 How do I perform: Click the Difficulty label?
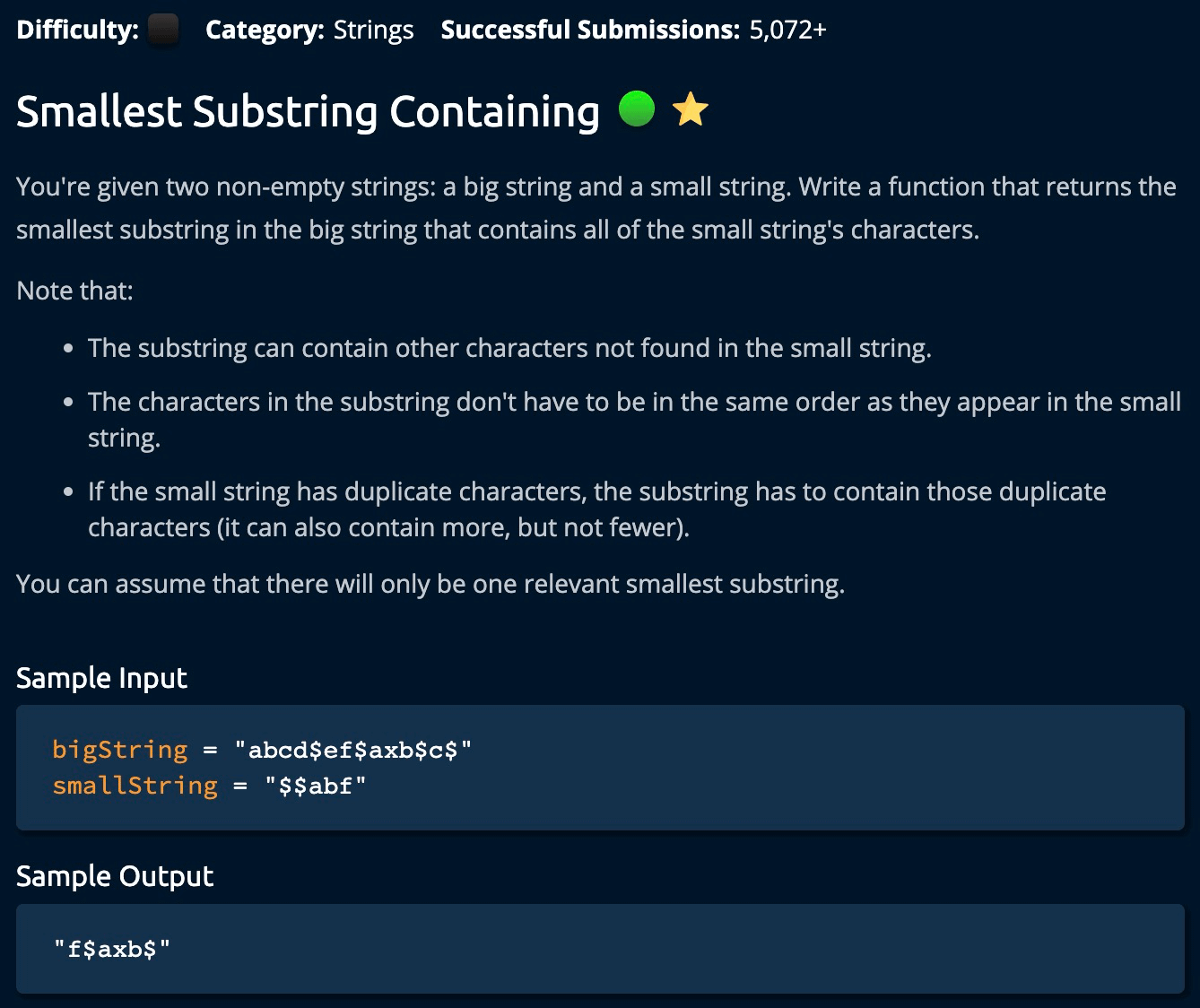pos(77,30)
